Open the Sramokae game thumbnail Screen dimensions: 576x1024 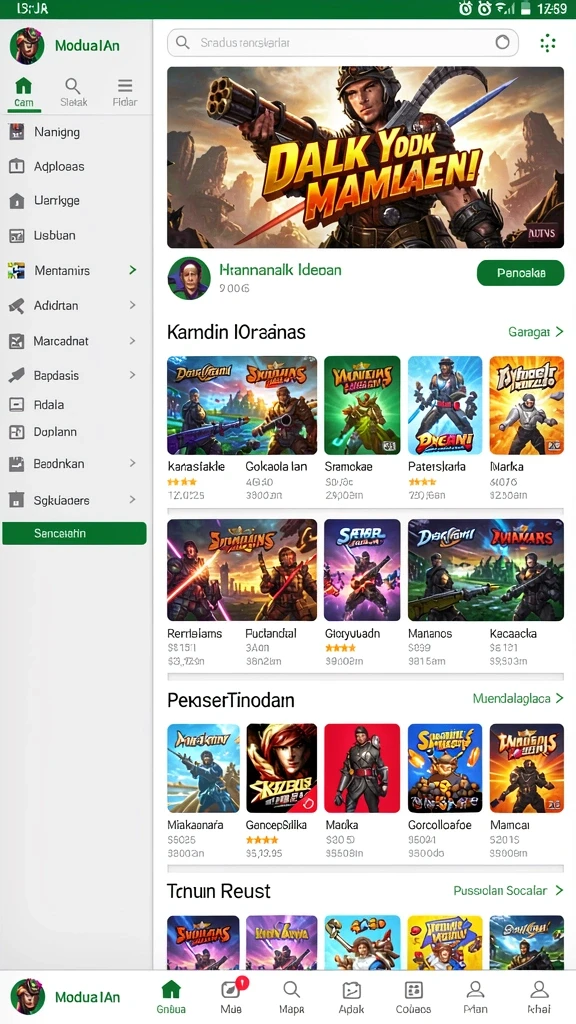point(362,405)
